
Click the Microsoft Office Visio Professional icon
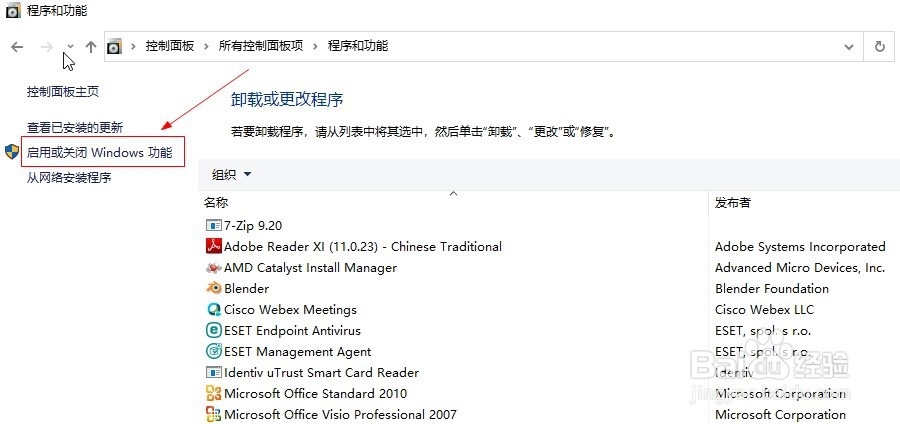[x=214, y=414]
